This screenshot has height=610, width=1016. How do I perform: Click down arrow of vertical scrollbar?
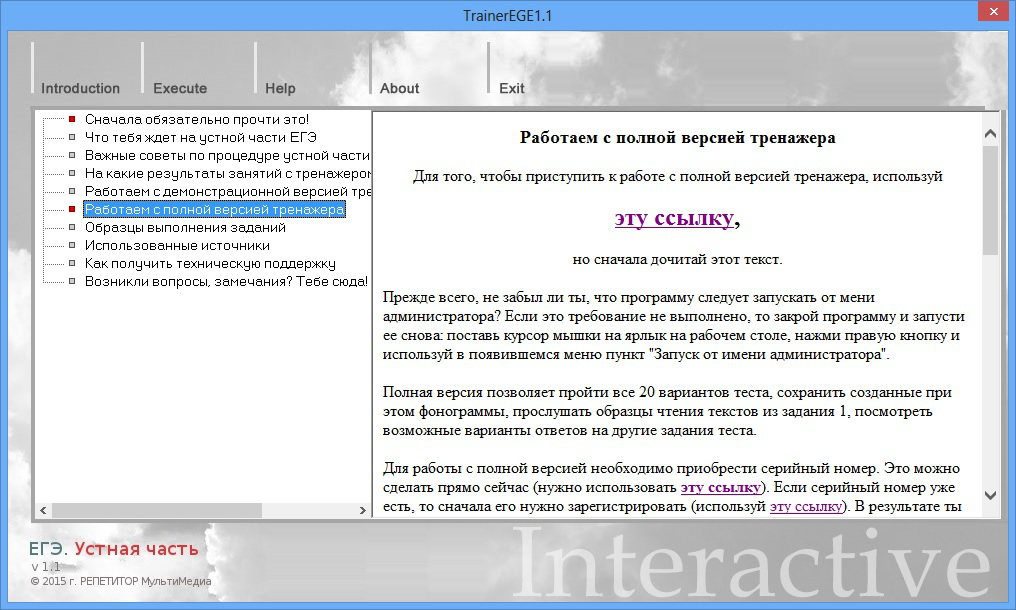(990, 496)
